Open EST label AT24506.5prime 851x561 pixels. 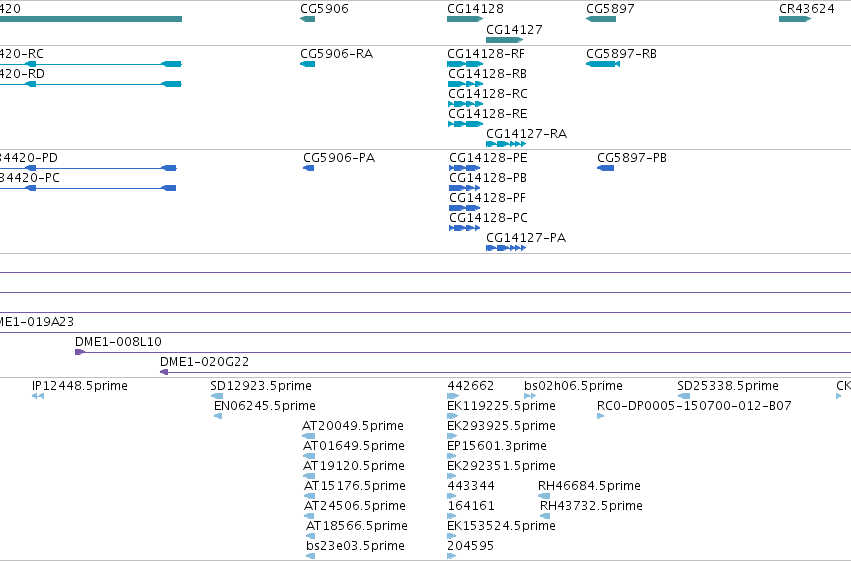(354, 506)
